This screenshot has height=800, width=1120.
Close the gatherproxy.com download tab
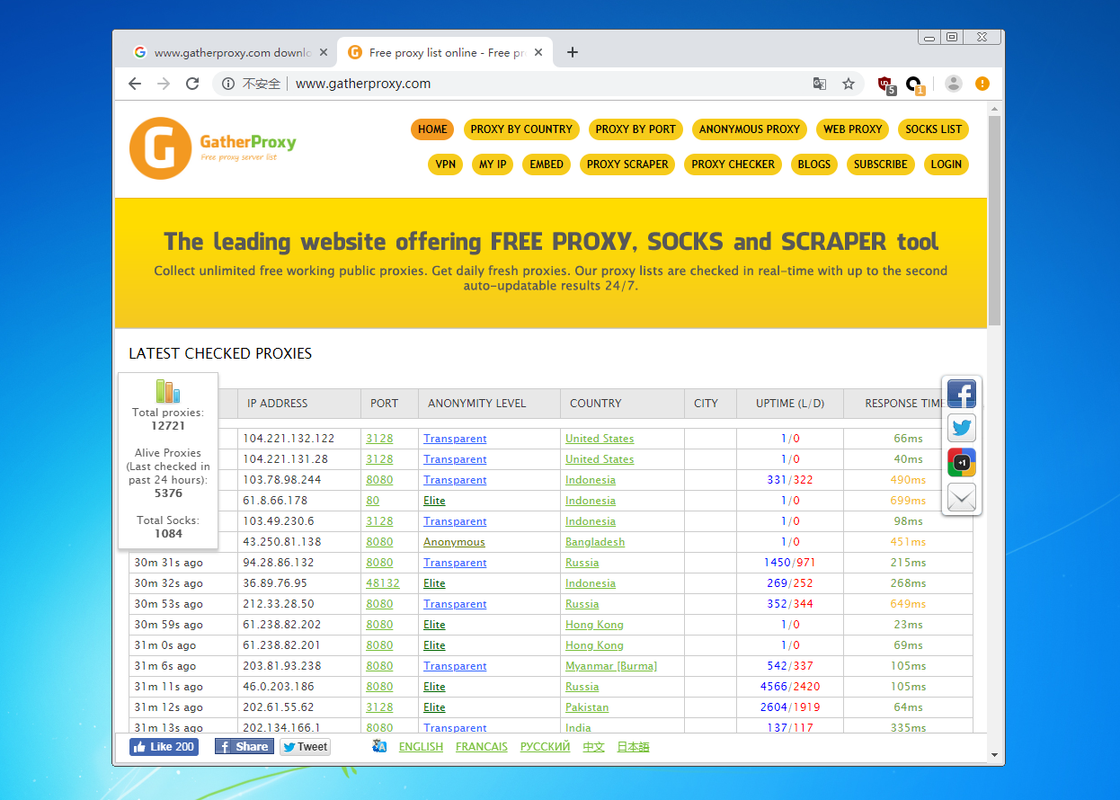[x=324, y=52]
